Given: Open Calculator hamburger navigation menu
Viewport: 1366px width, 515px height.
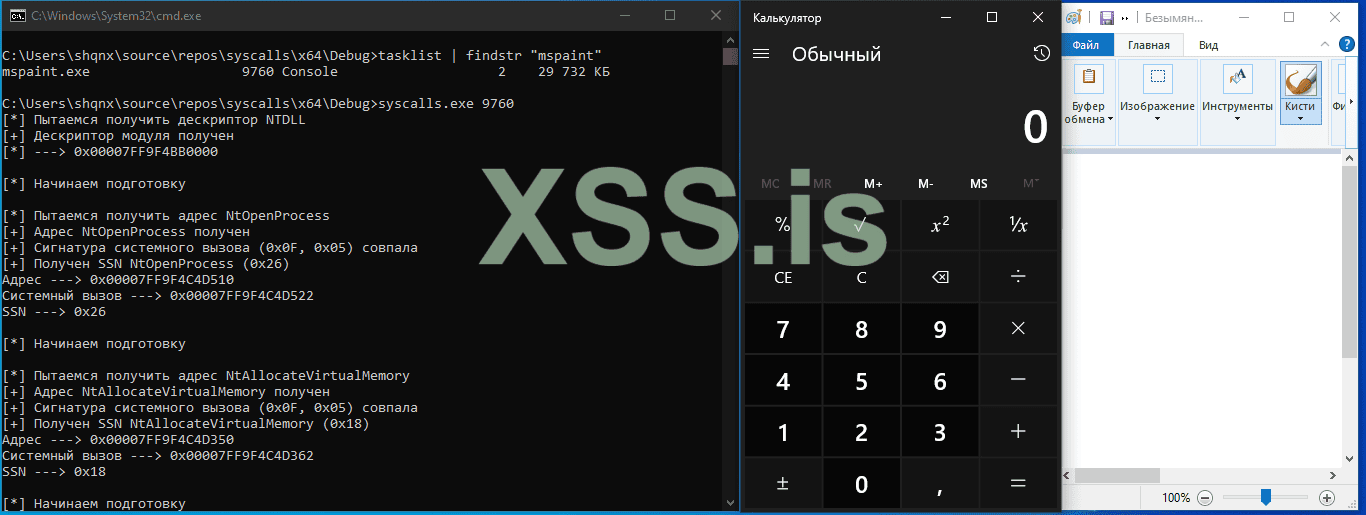Looking at the screenshot, I should [x=761, y=54].
